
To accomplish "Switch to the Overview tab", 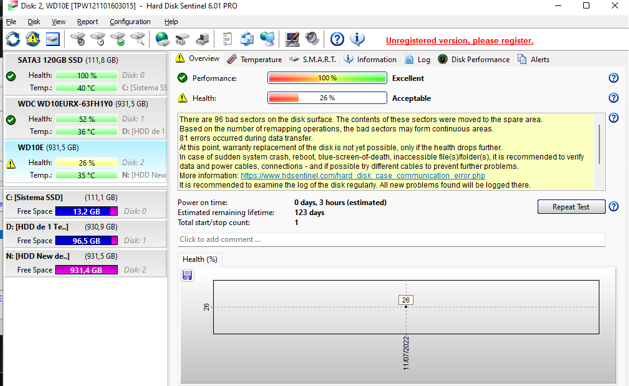I will (x=198, y=59).
